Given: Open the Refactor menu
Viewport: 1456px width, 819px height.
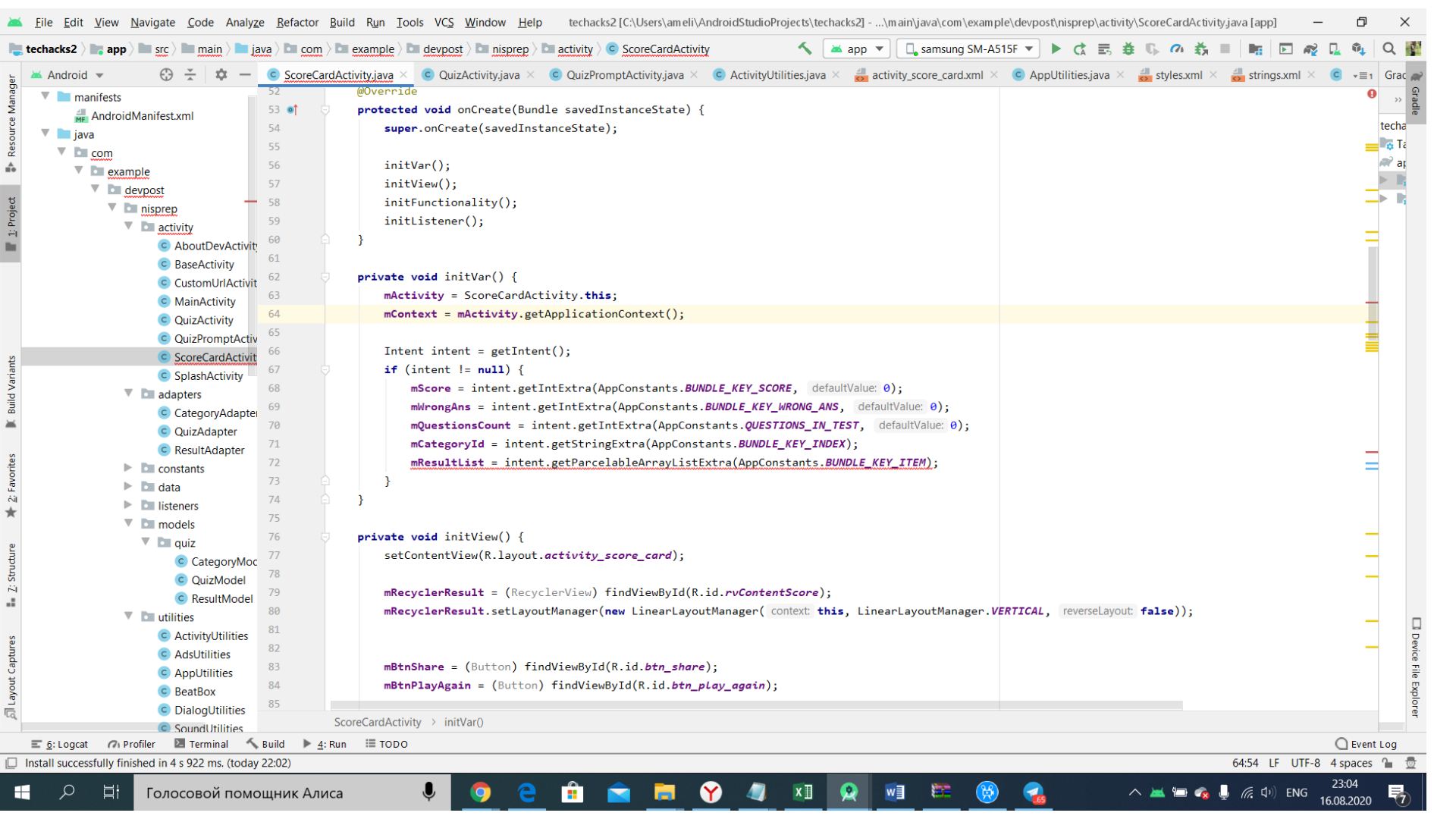Looking at the screenshot, I should 297,22.
